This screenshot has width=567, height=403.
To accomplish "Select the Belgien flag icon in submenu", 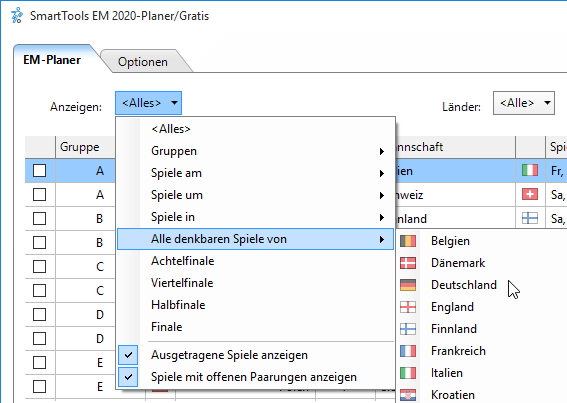I will (408, 241).
